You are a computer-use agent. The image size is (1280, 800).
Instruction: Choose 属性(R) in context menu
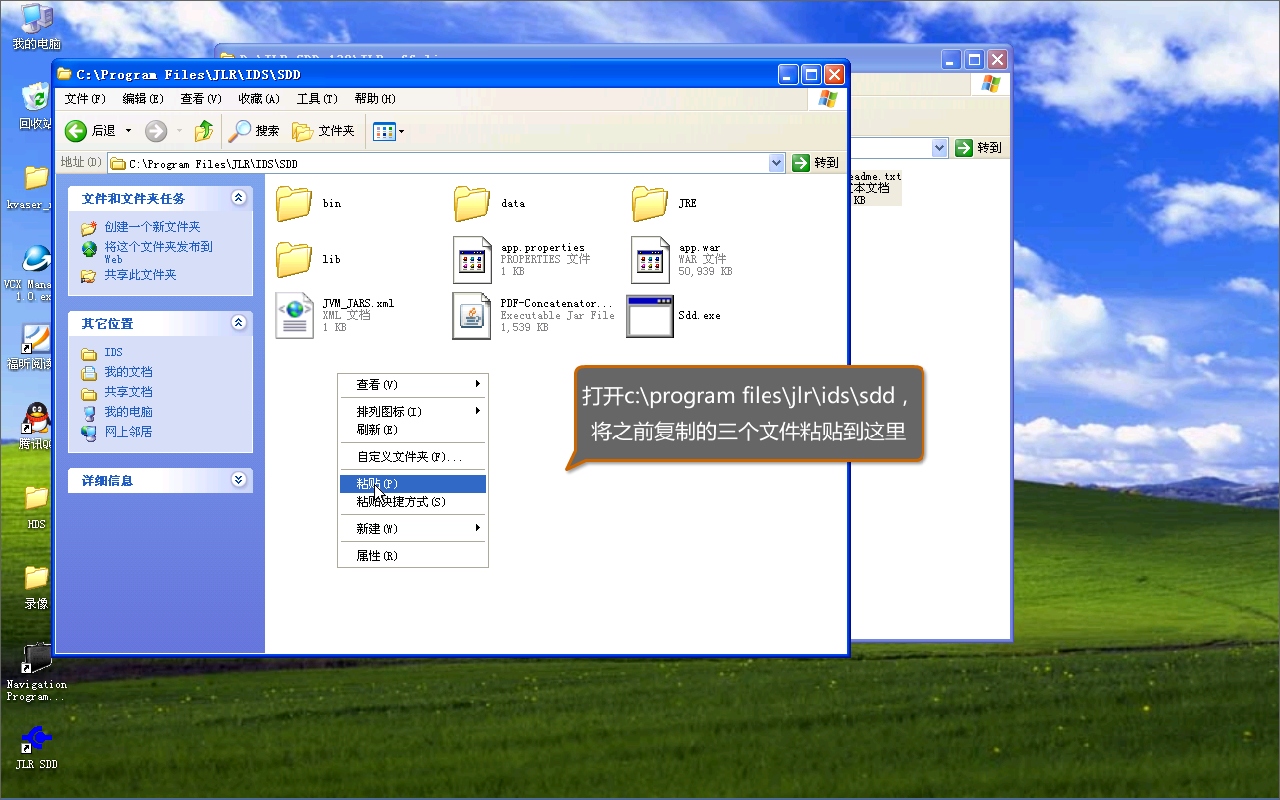pyautogui.click(x=413, y=556)
